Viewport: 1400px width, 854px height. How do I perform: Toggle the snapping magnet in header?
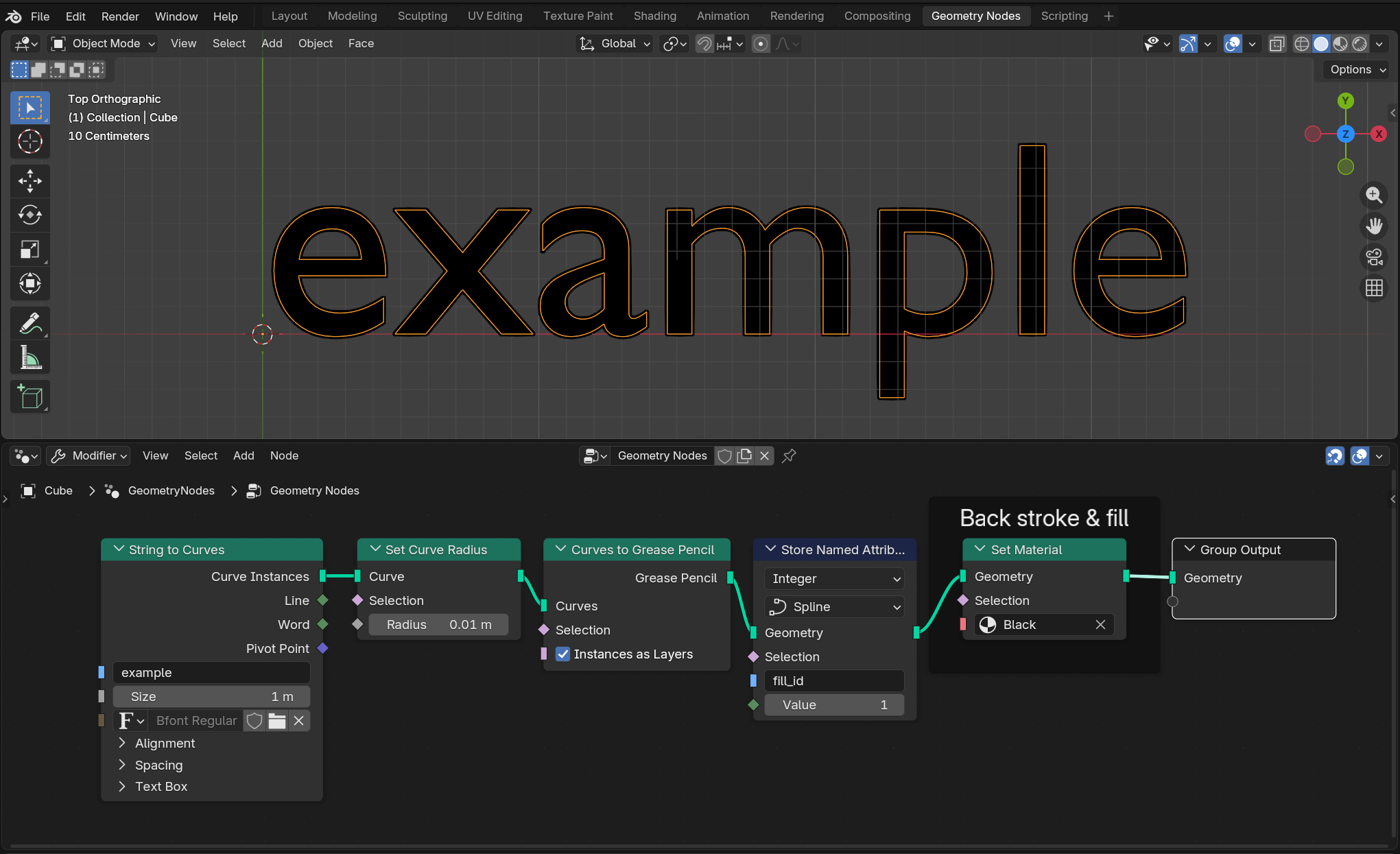[704, 44]
